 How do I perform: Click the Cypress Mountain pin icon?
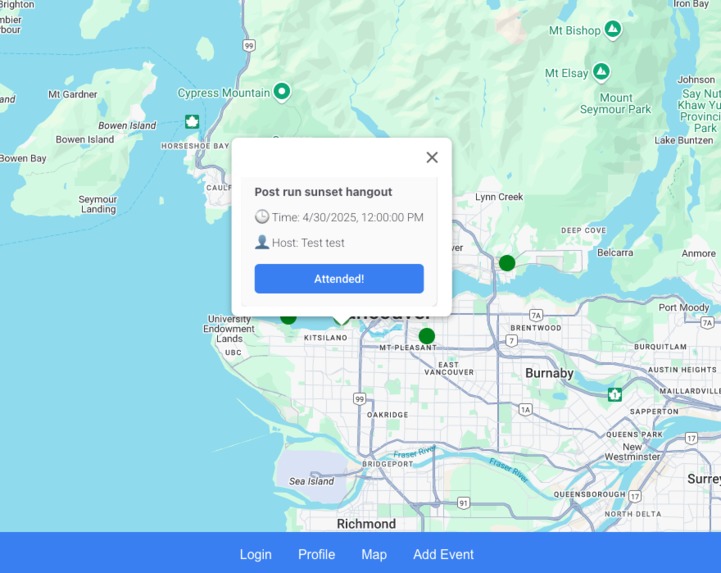(282, 91)
